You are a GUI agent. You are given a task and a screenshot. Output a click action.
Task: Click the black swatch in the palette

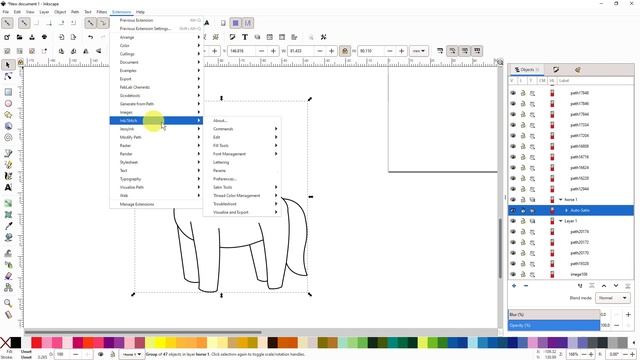[16, 342]
